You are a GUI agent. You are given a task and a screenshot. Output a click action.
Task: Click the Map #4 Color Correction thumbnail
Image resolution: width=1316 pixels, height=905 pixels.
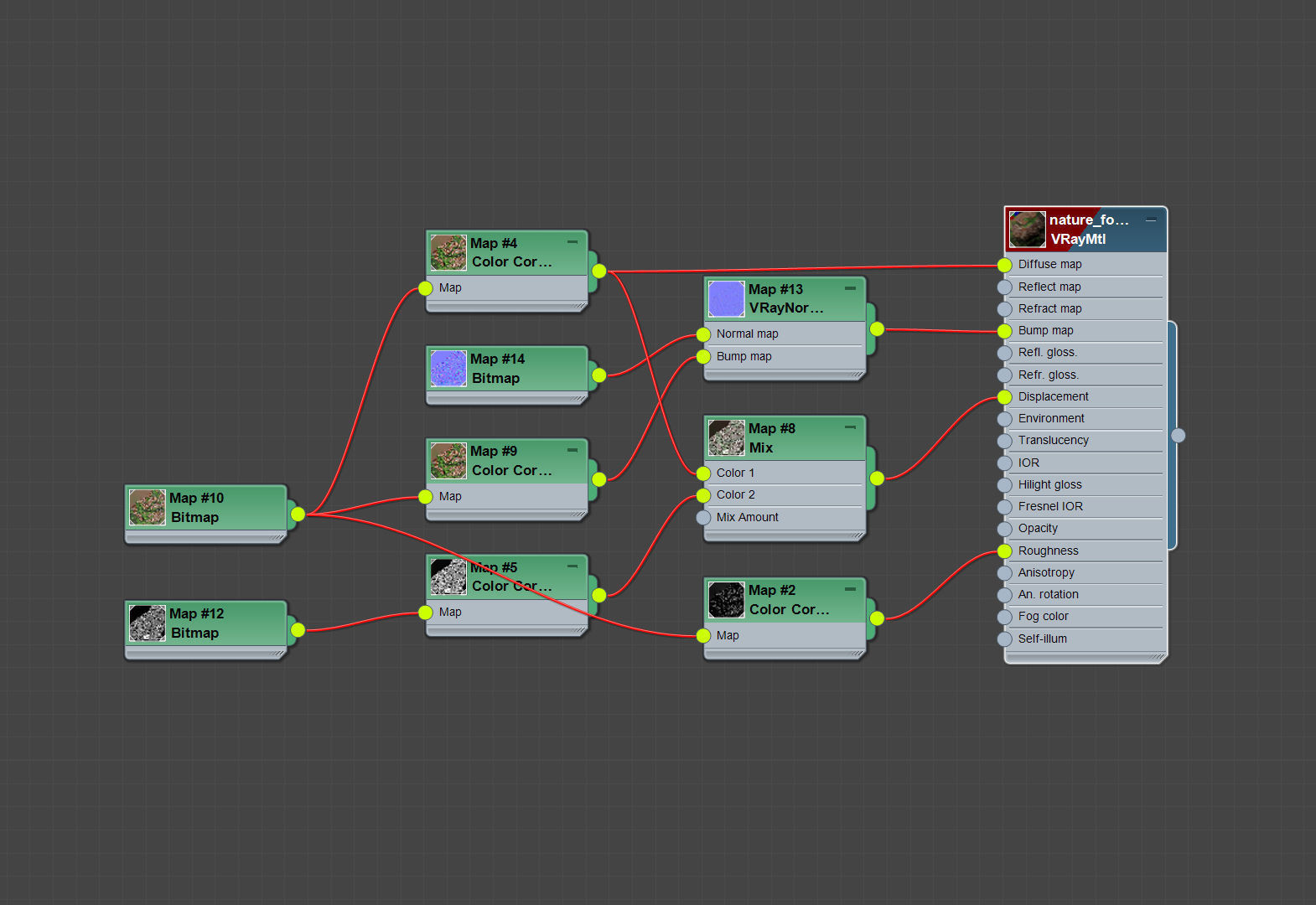(x=448, y=252)
